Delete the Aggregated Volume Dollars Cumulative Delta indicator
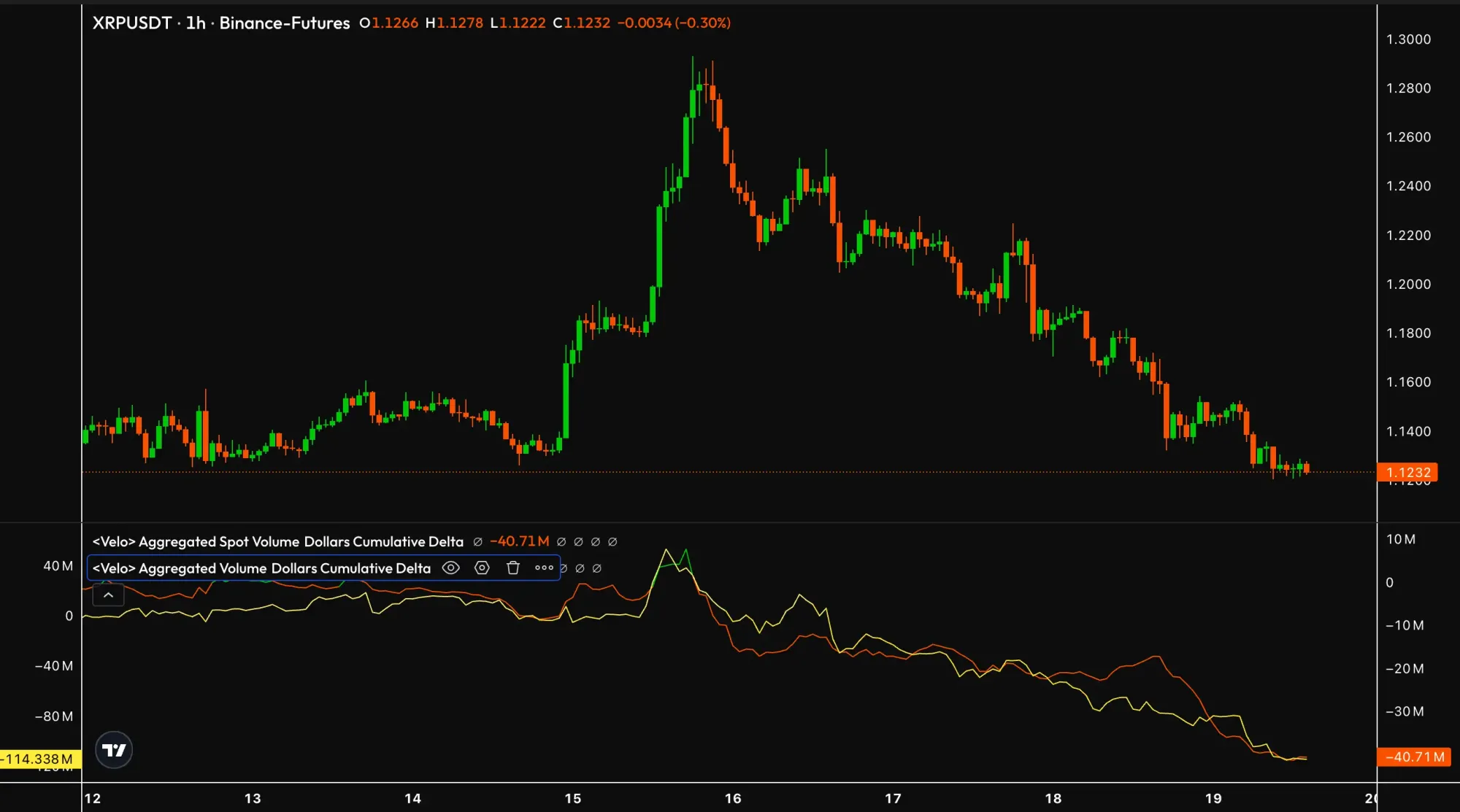1460x812 pixels. [513, 568]
